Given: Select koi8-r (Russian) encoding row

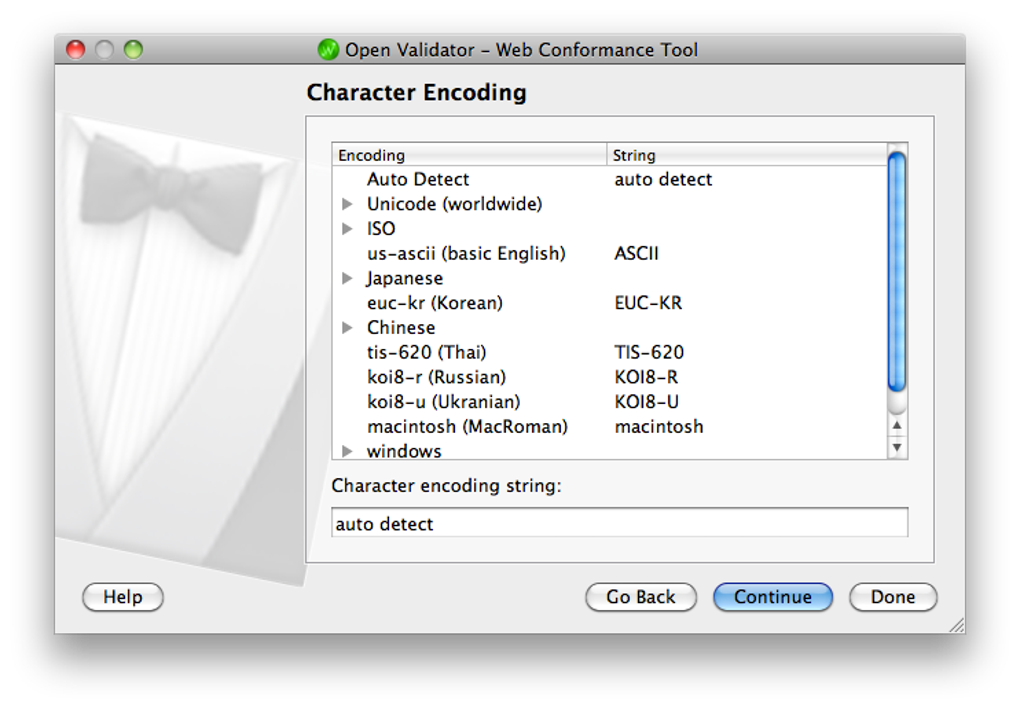Looking at the screenshot, I should [x=437, y=377].
